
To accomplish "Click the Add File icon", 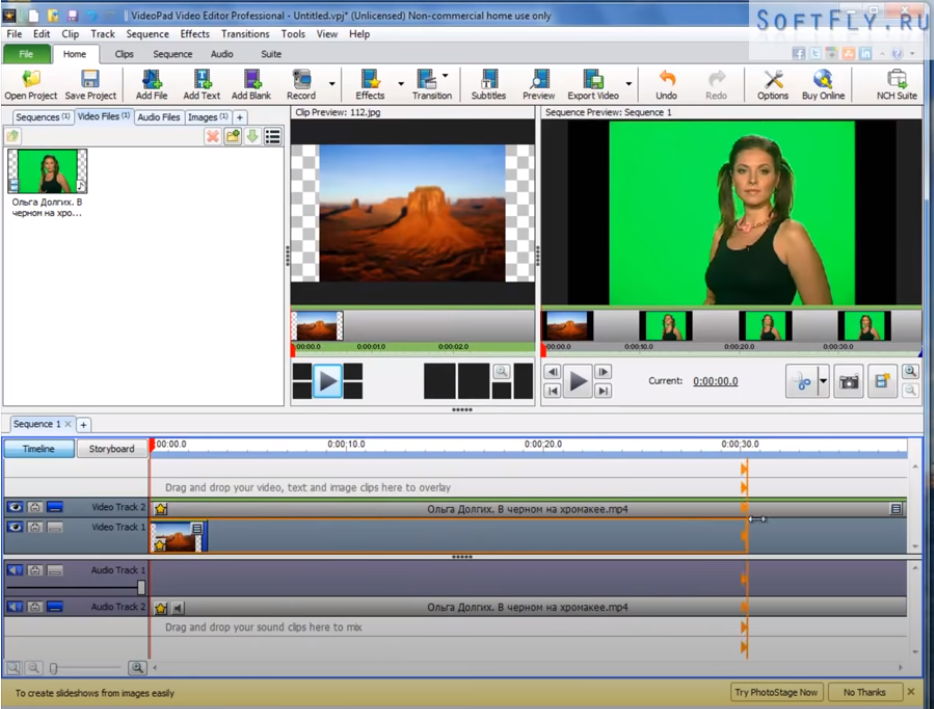I will 151,85.
